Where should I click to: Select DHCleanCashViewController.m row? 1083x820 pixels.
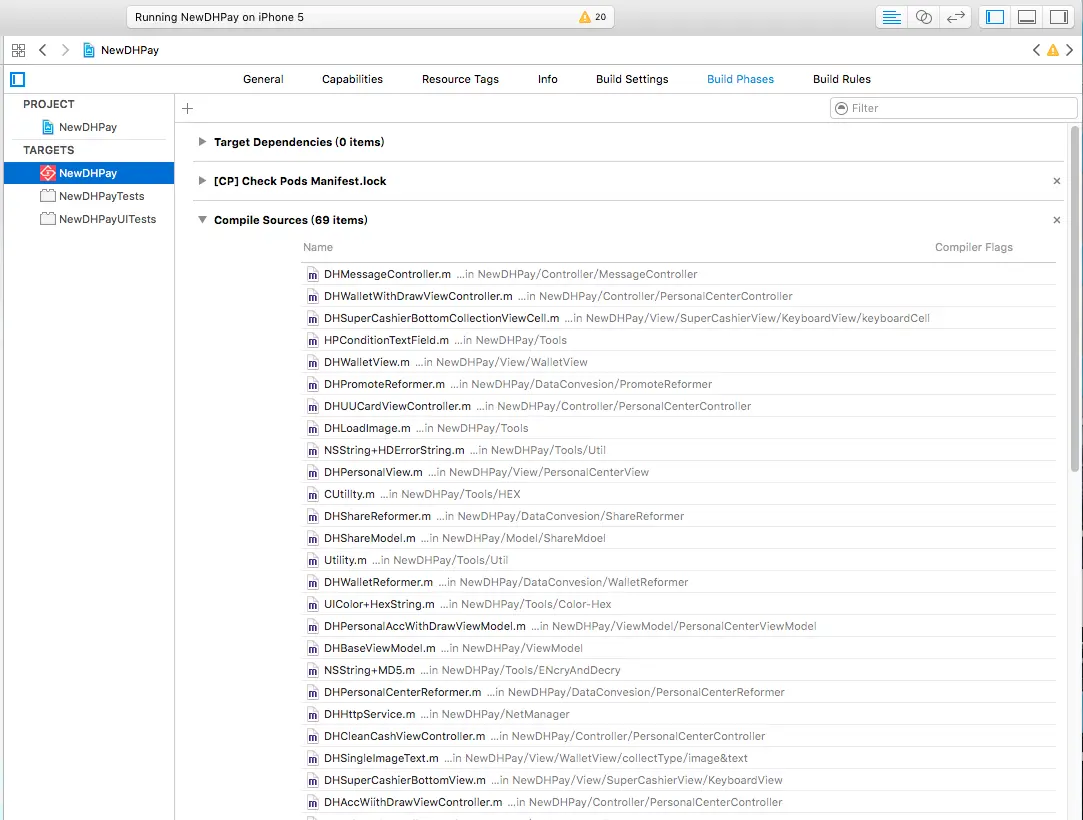pyautogui.click(x=678, y=736)
